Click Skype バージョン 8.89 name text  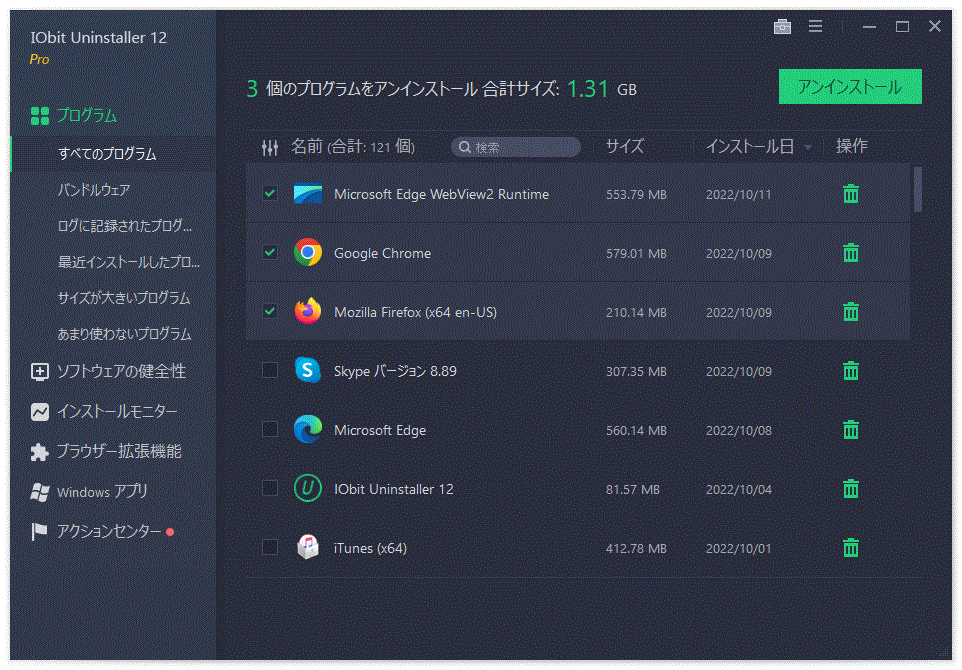395,371
